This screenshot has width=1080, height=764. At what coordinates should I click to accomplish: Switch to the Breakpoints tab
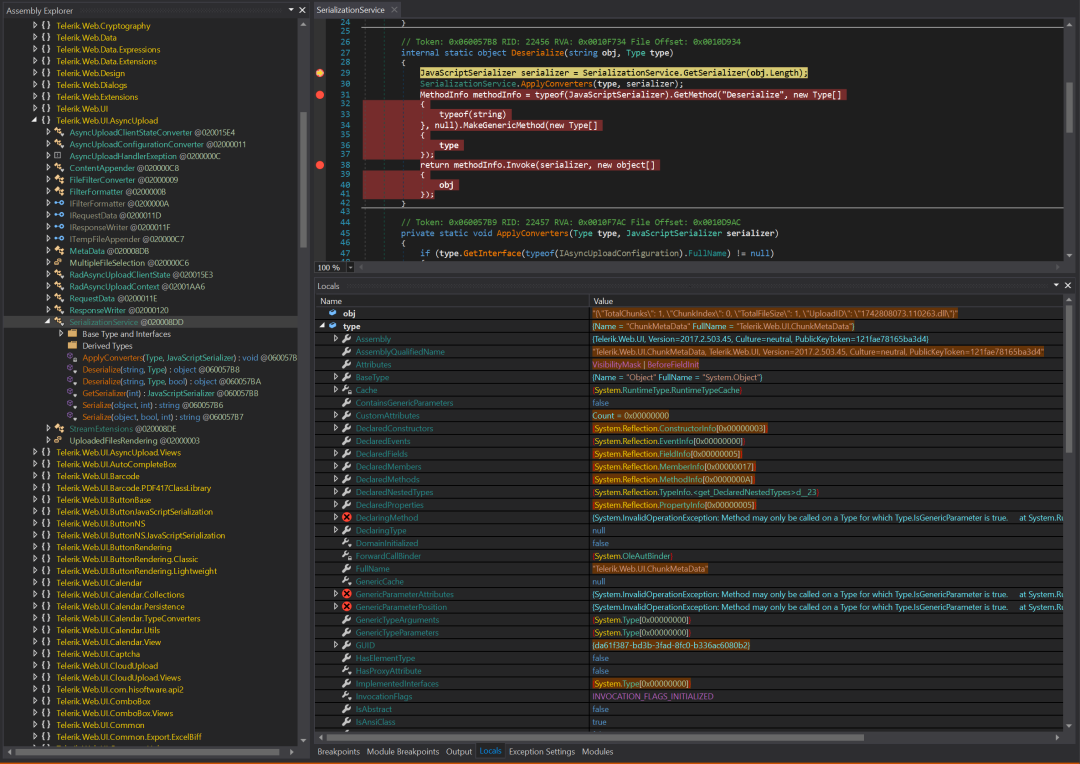338,752
